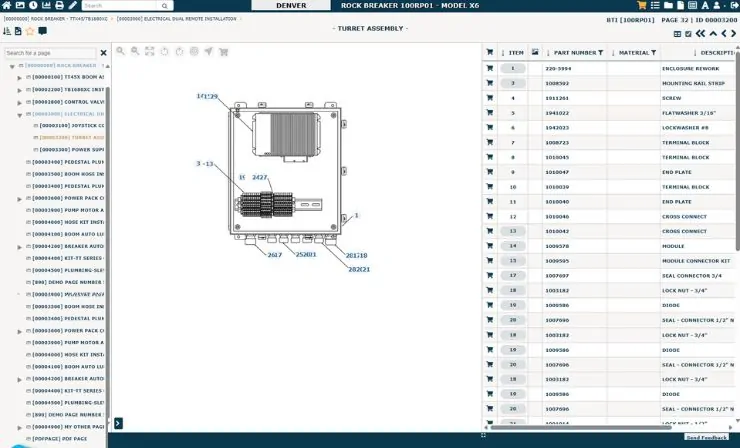Go up one level with the up chevron
Screen dimensions: 740x448
(x=713, y=34)
